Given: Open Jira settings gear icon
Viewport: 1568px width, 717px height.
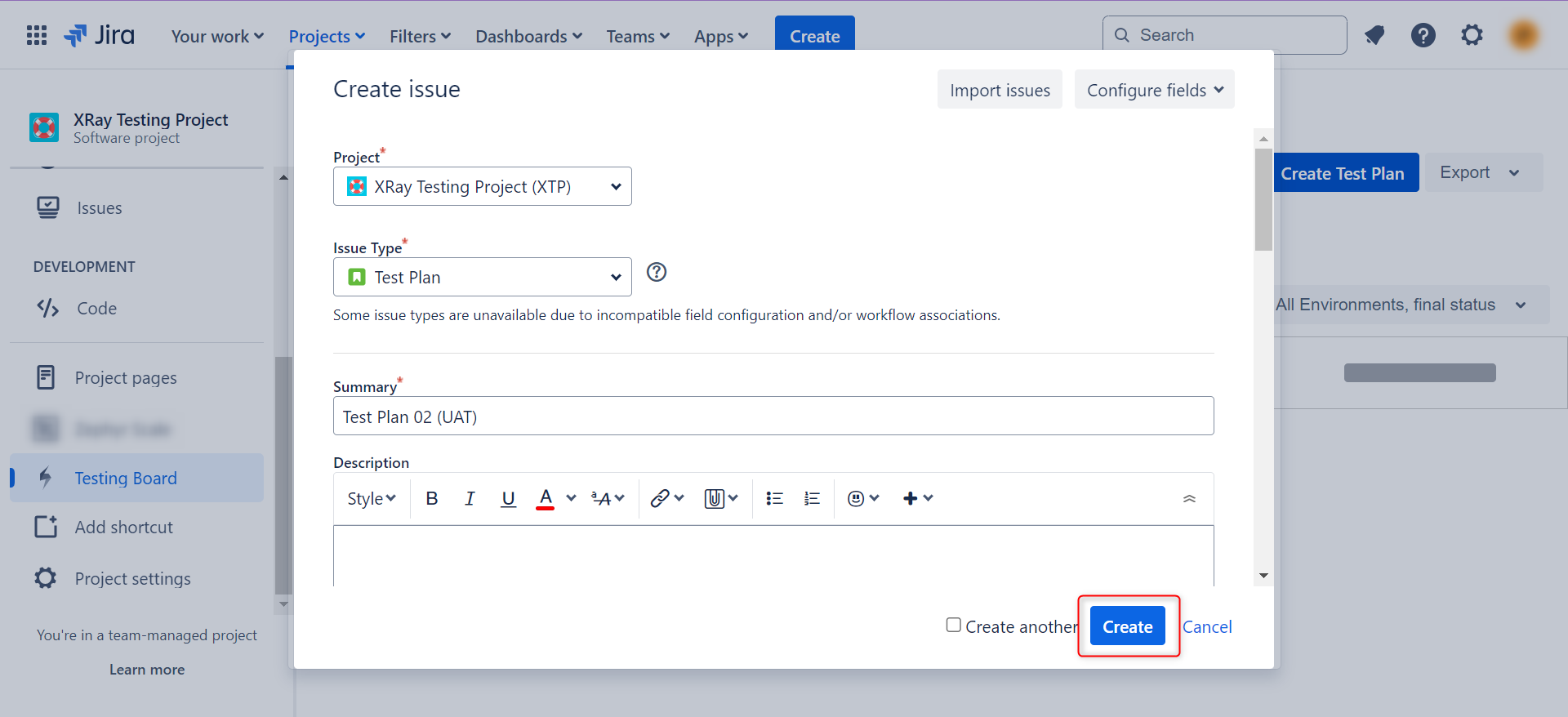Looking at the screenshot, I should tap(1472, 35).
